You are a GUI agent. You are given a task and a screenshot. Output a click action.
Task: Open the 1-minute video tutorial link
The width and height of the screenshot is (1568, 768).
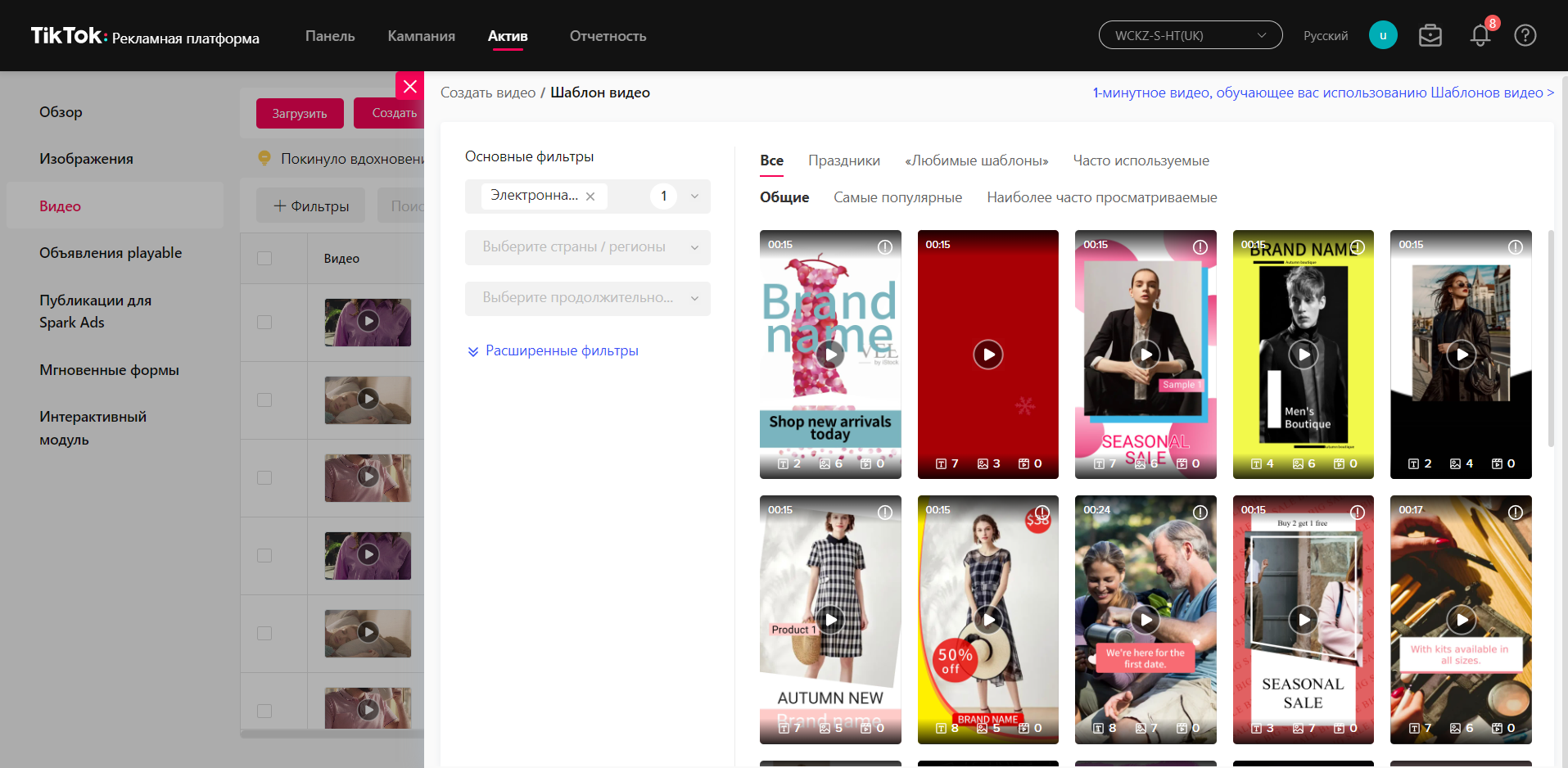[1322, 93]
